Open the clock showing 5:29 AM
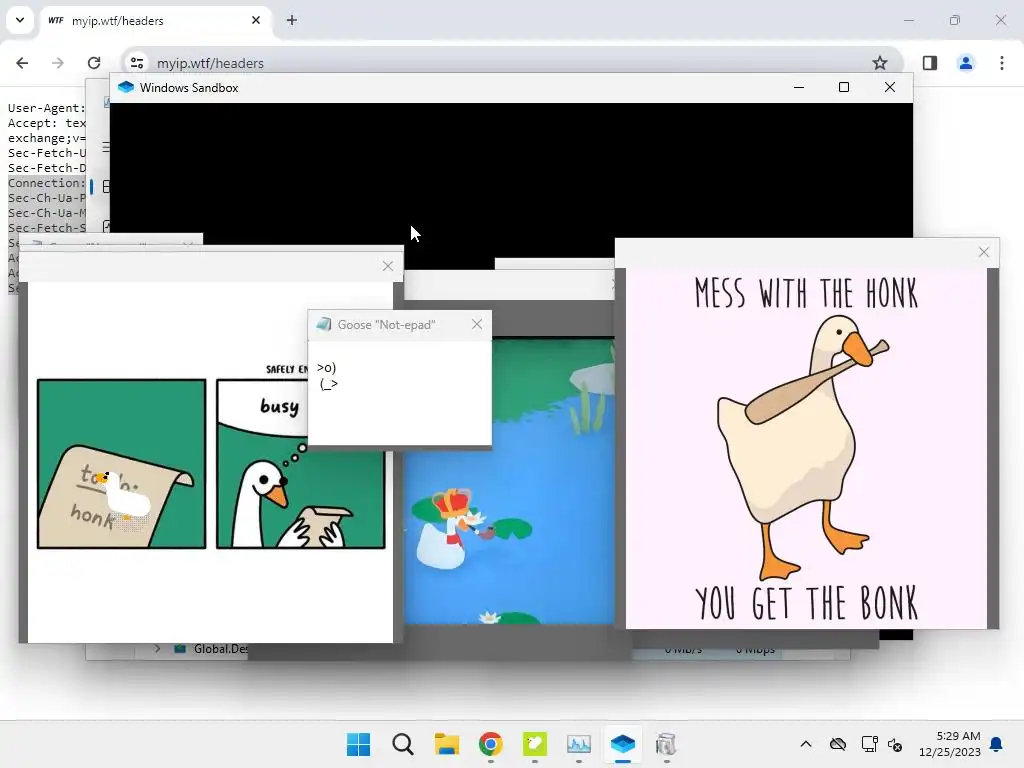 pos(950,744)
